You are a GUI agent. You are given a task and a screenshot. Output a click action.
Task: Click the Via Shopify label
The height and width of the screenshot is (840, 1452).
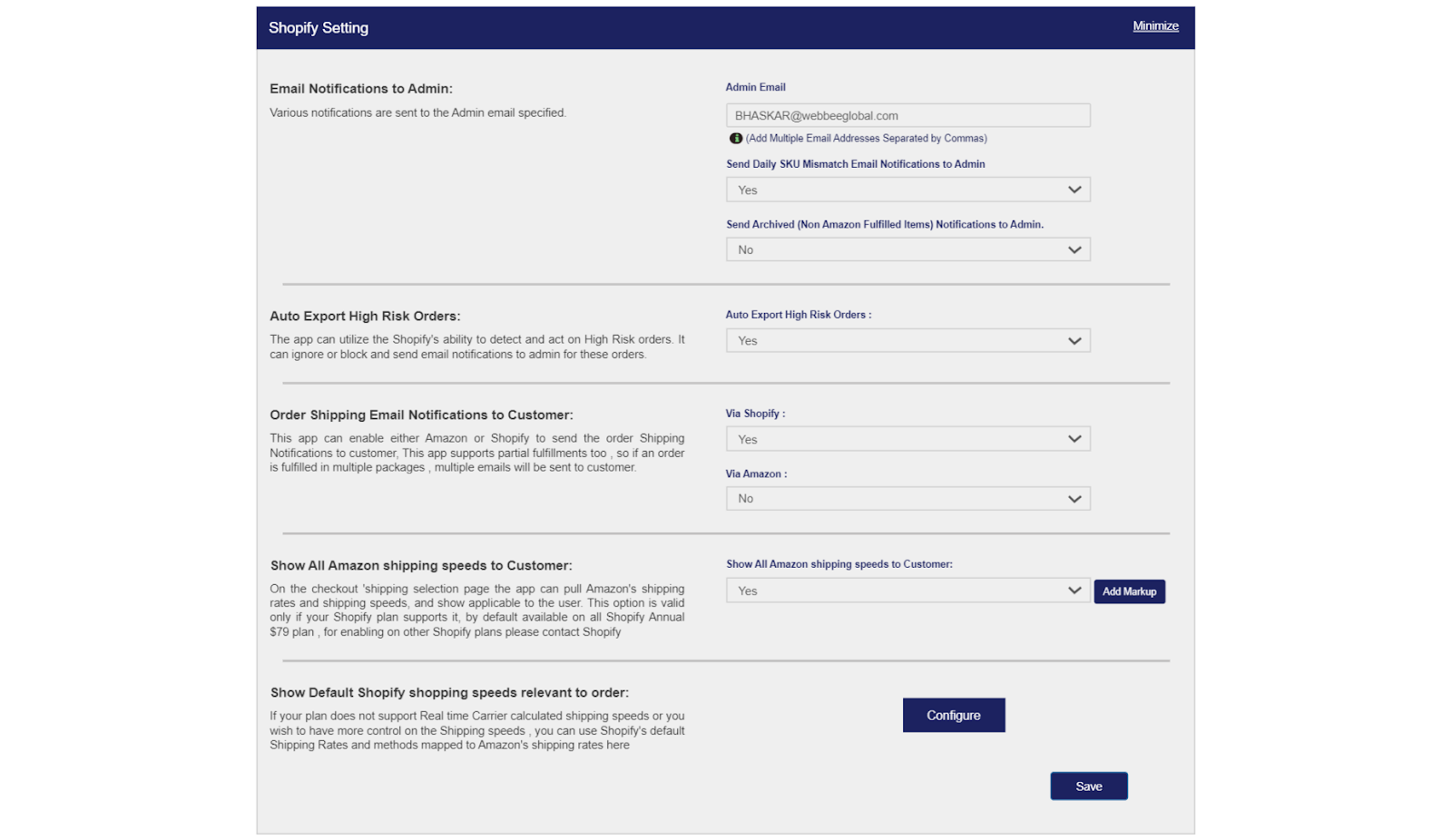click(x=755, y=414)
